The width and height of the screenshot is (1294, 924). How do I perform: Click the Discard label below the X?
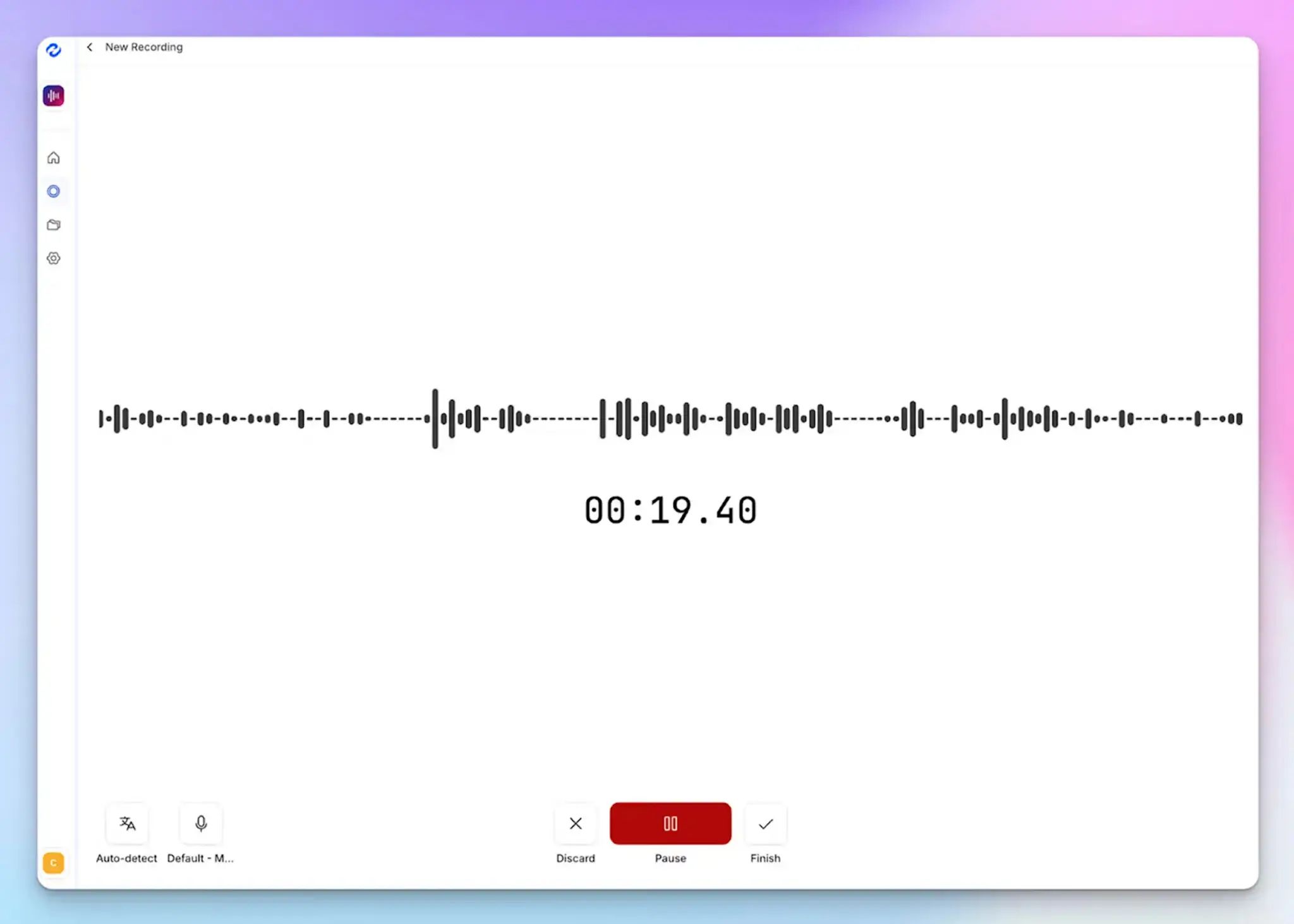pyautogui.click(x=575, y=858)
